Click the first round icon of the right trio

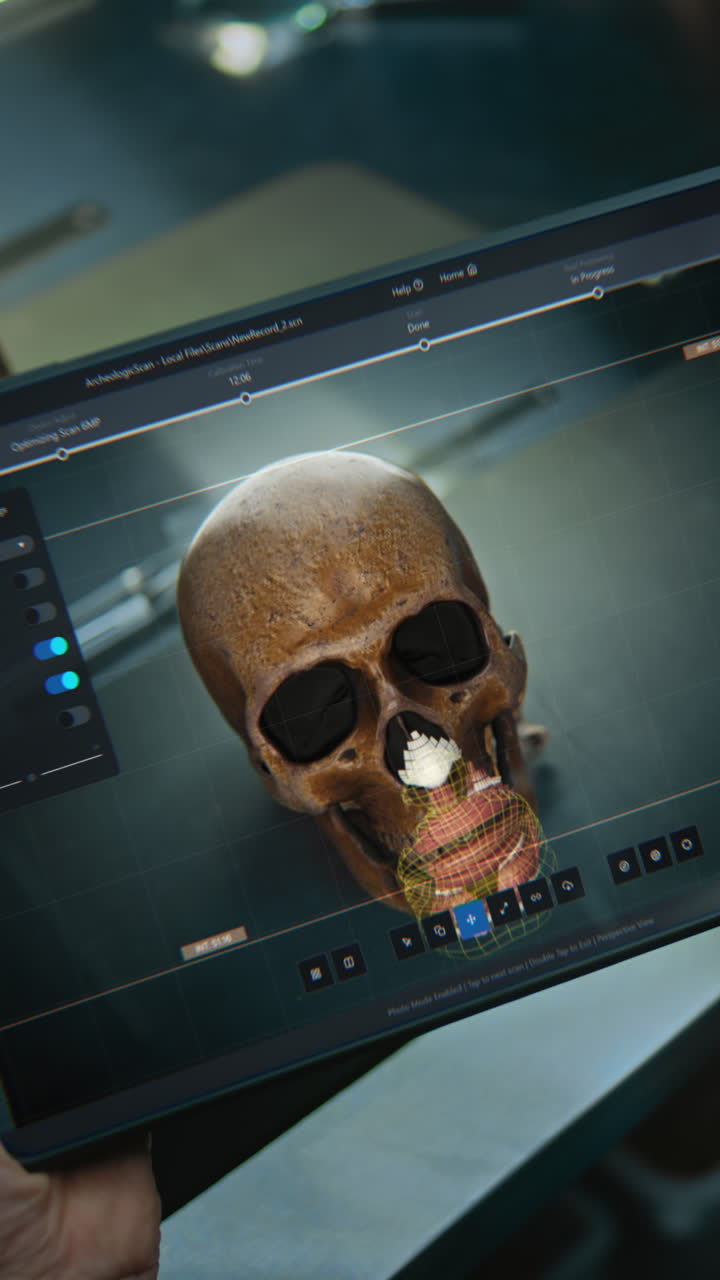click(x=624, y=866)
